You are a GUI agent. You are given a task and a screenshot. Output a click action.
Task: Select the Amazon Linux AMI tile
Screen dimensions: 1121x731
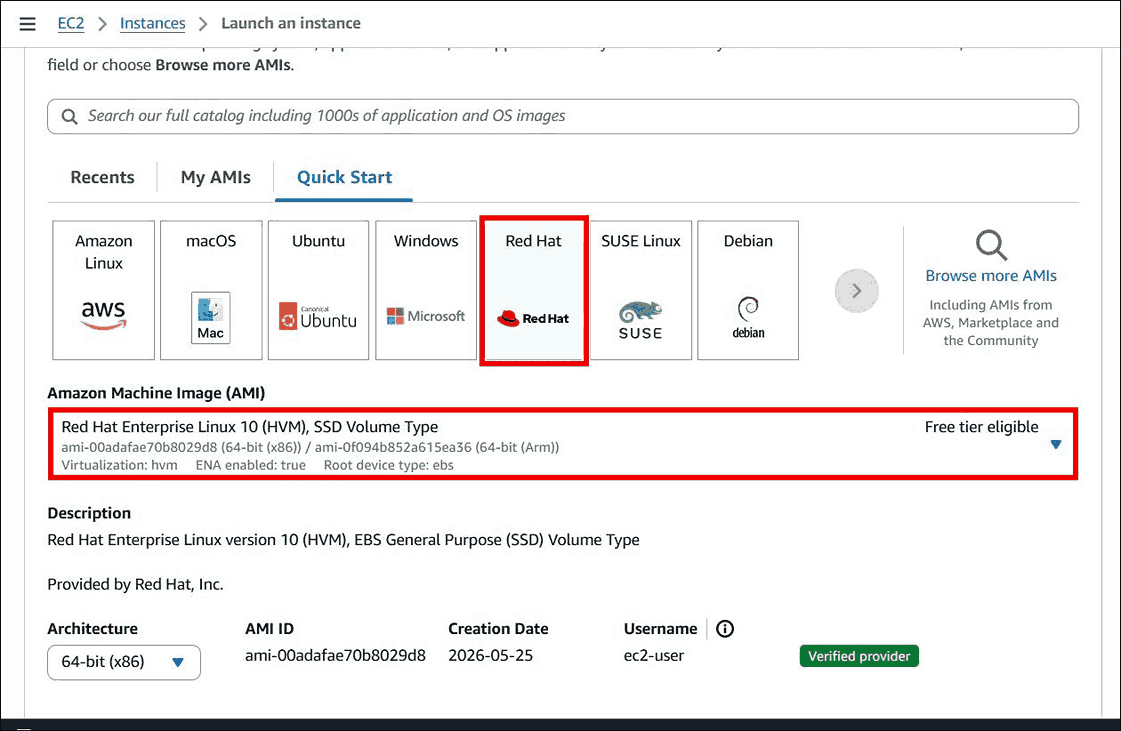[x=104, y=290]
